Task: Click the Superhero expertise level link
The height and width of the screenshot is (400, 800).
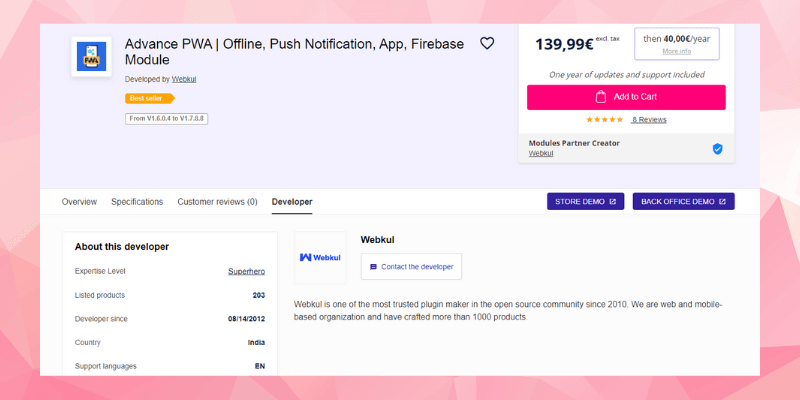Action: click(x=246, y=271)
